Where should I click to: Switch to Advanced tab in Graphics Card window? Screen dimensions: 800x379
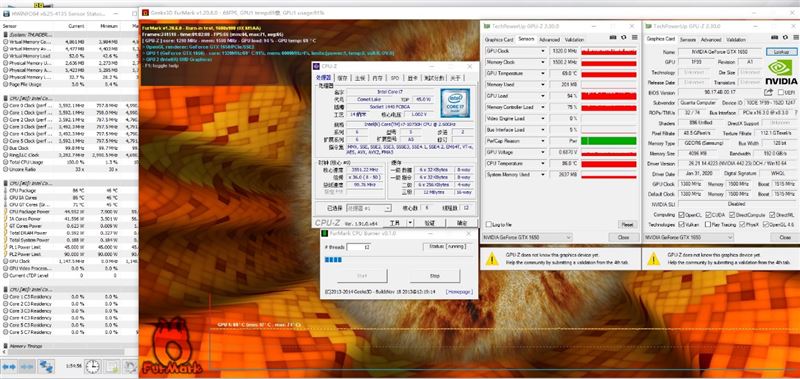tap(711, 39)
